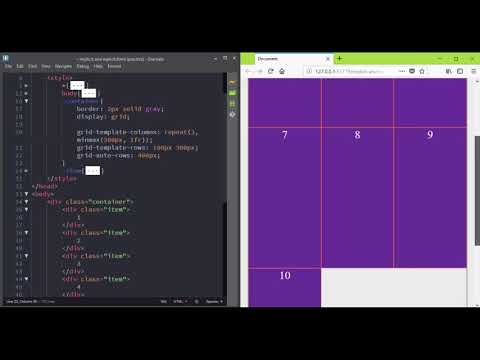This screenshot has width=480, height=360.
Task: Open the HTML language dropdown in status bar
Action: pyautogui.click(x=180, y=301)
